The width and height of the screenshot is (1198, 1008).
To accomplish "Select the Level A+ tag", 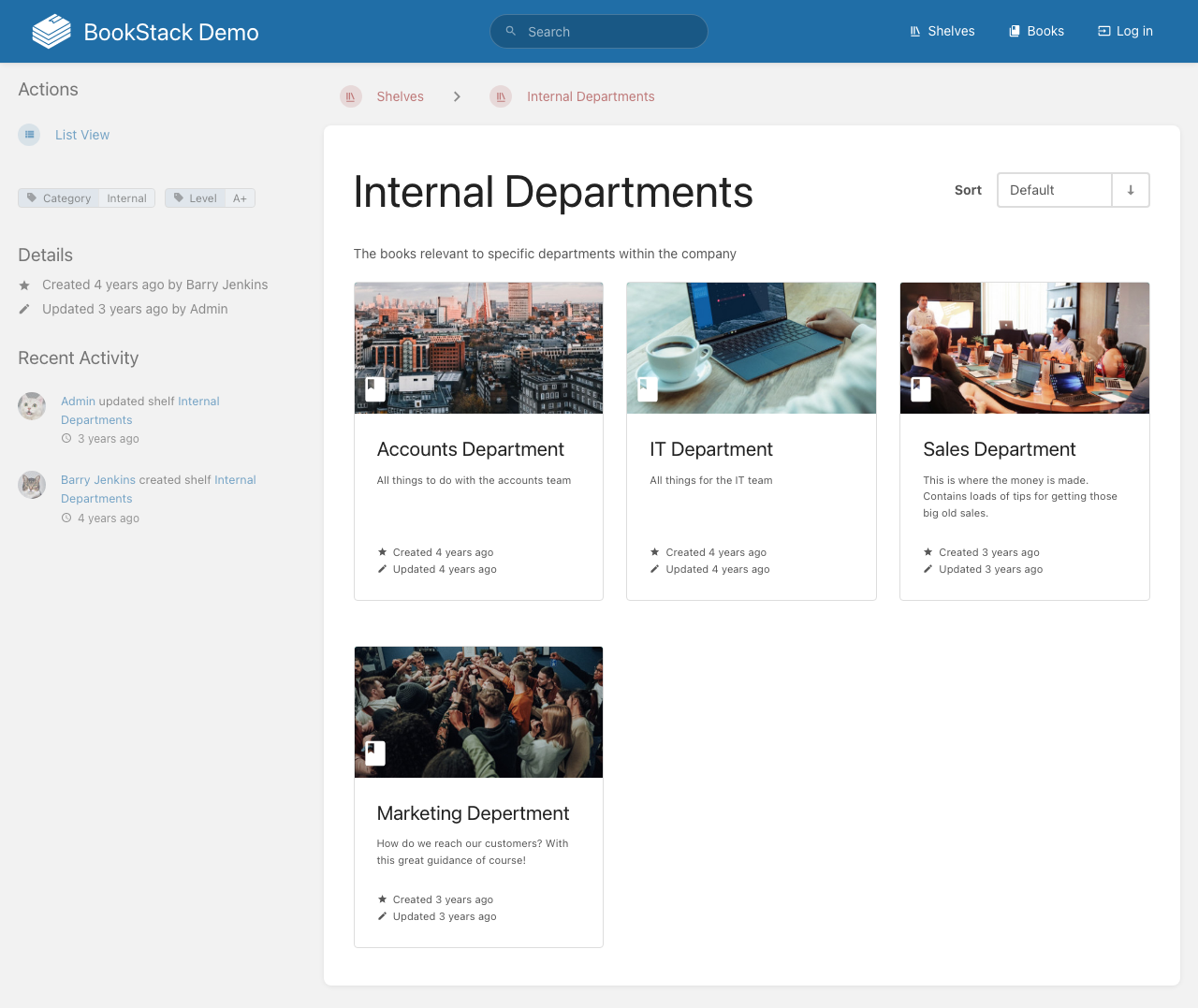I will 210,198.
